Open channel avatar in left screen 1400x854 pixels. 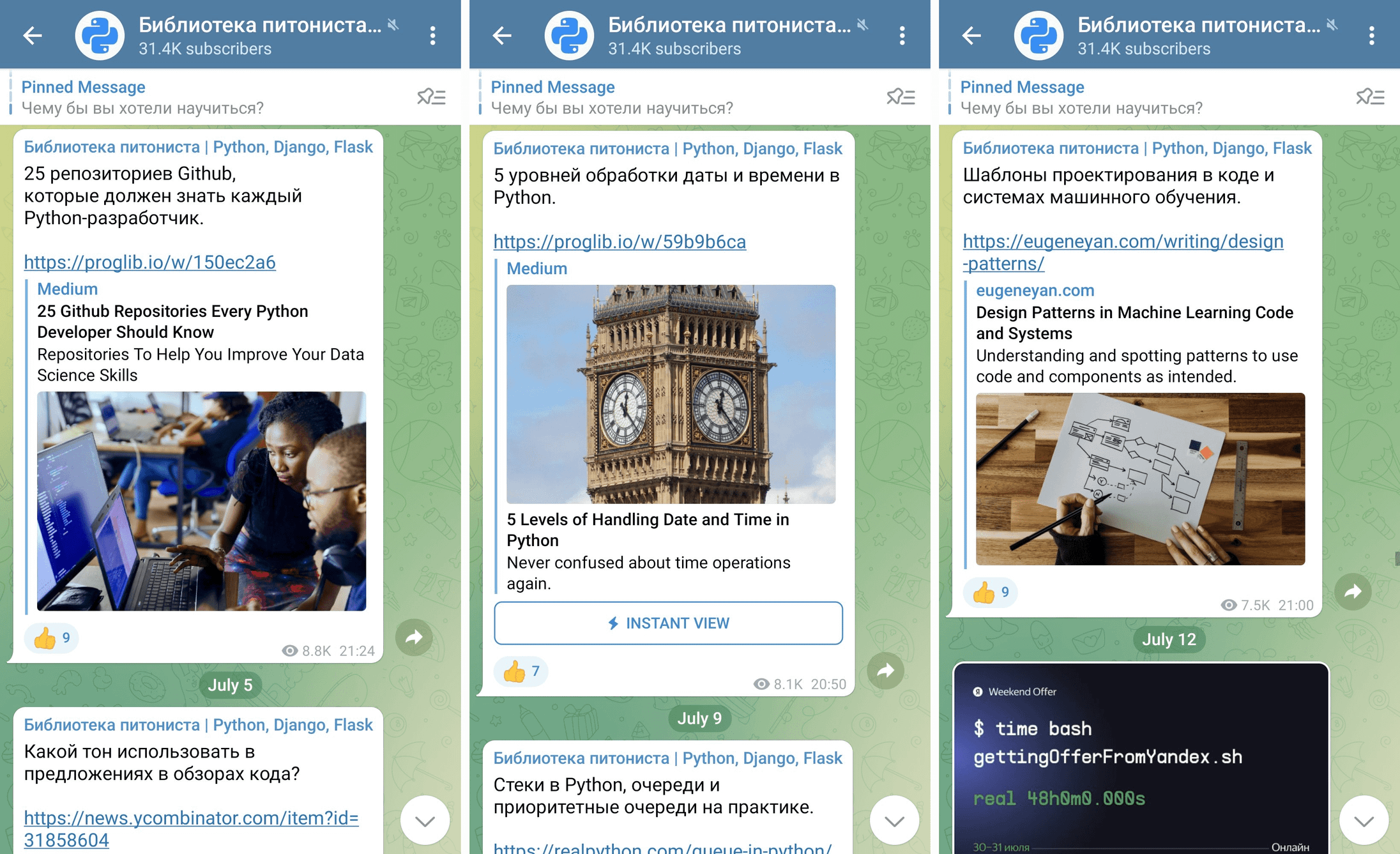(x=100, y=35)
